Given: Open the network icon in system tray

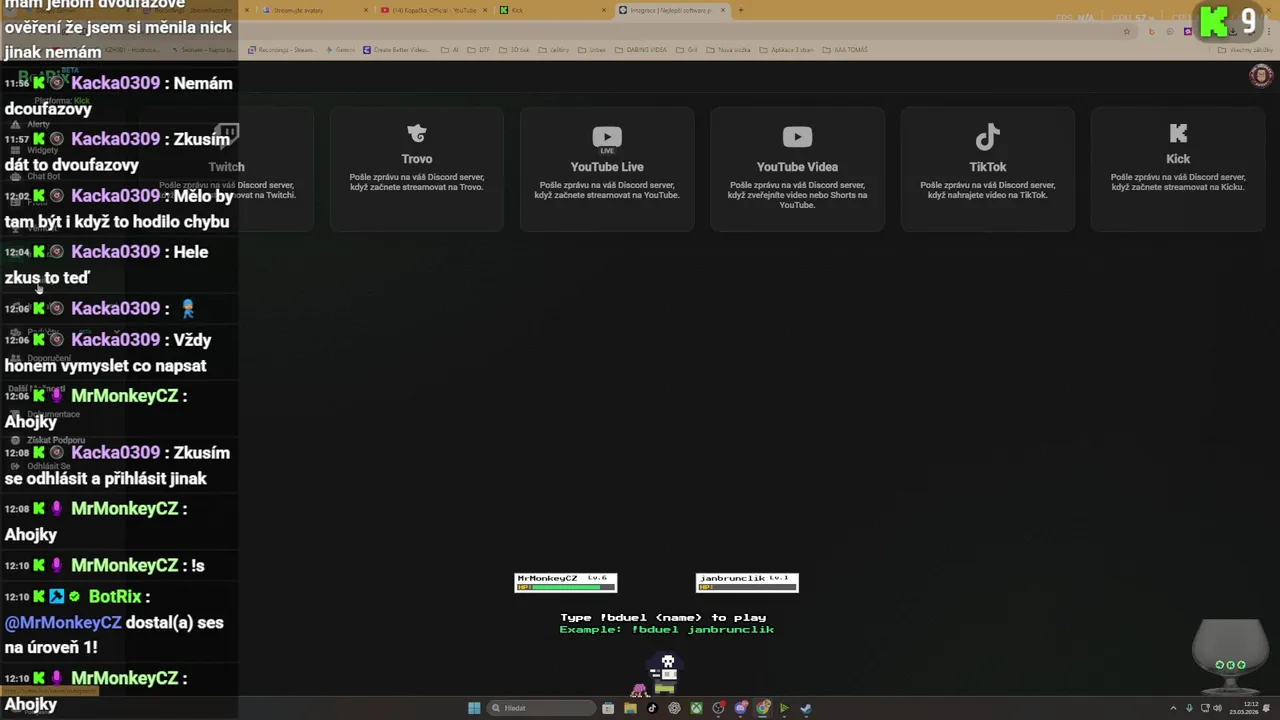Looking at the screenshot, I should point(1205,708).
